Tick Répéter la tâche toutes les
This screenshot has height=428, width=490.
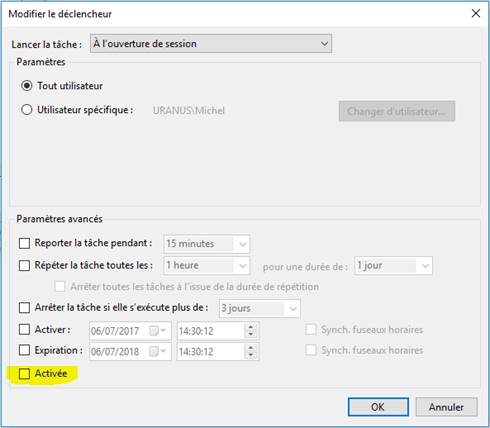[24, 266]
